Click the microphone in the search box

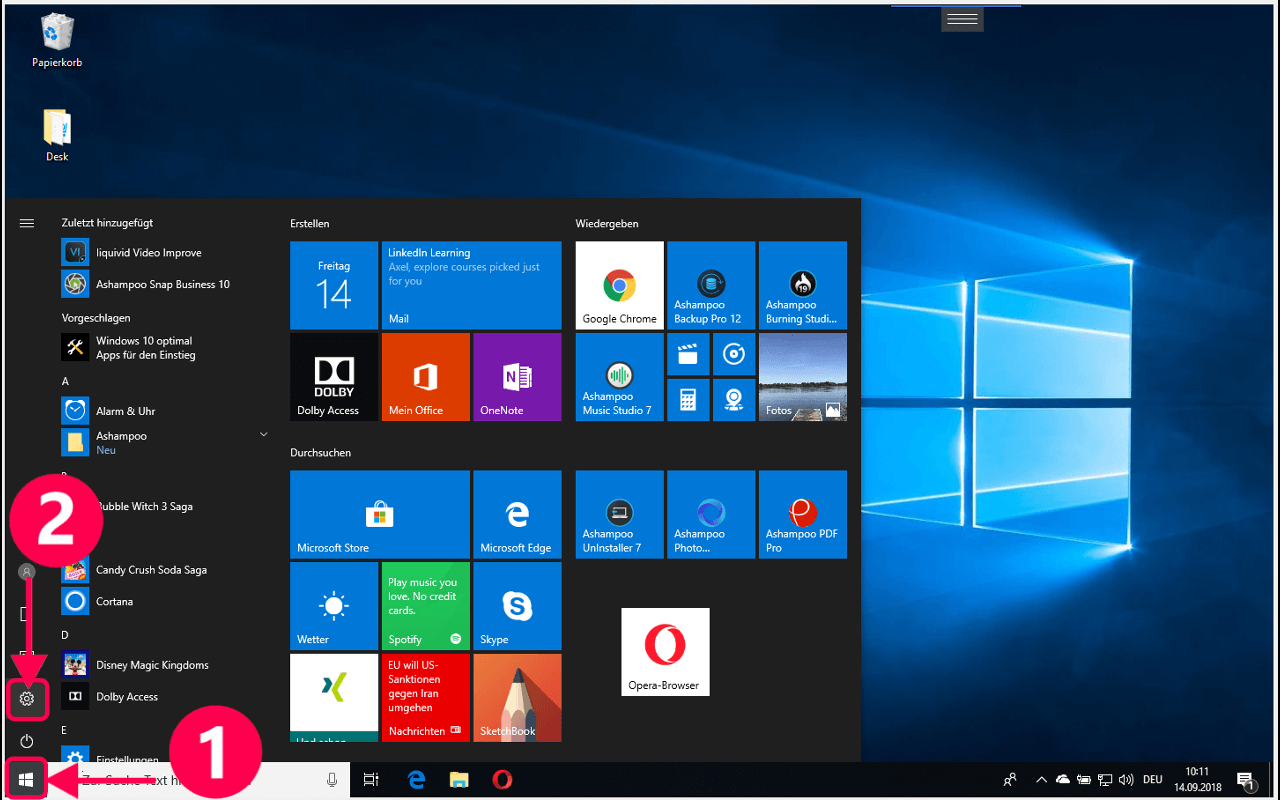[332, 780]
